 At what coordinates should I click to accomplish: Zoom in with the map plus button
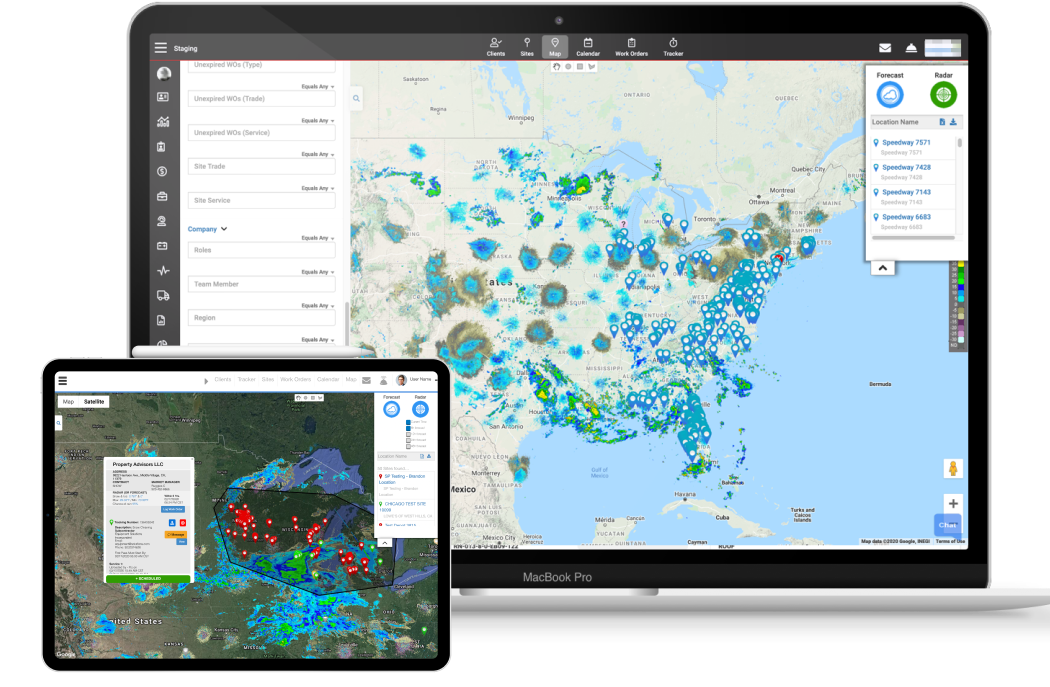953,504
